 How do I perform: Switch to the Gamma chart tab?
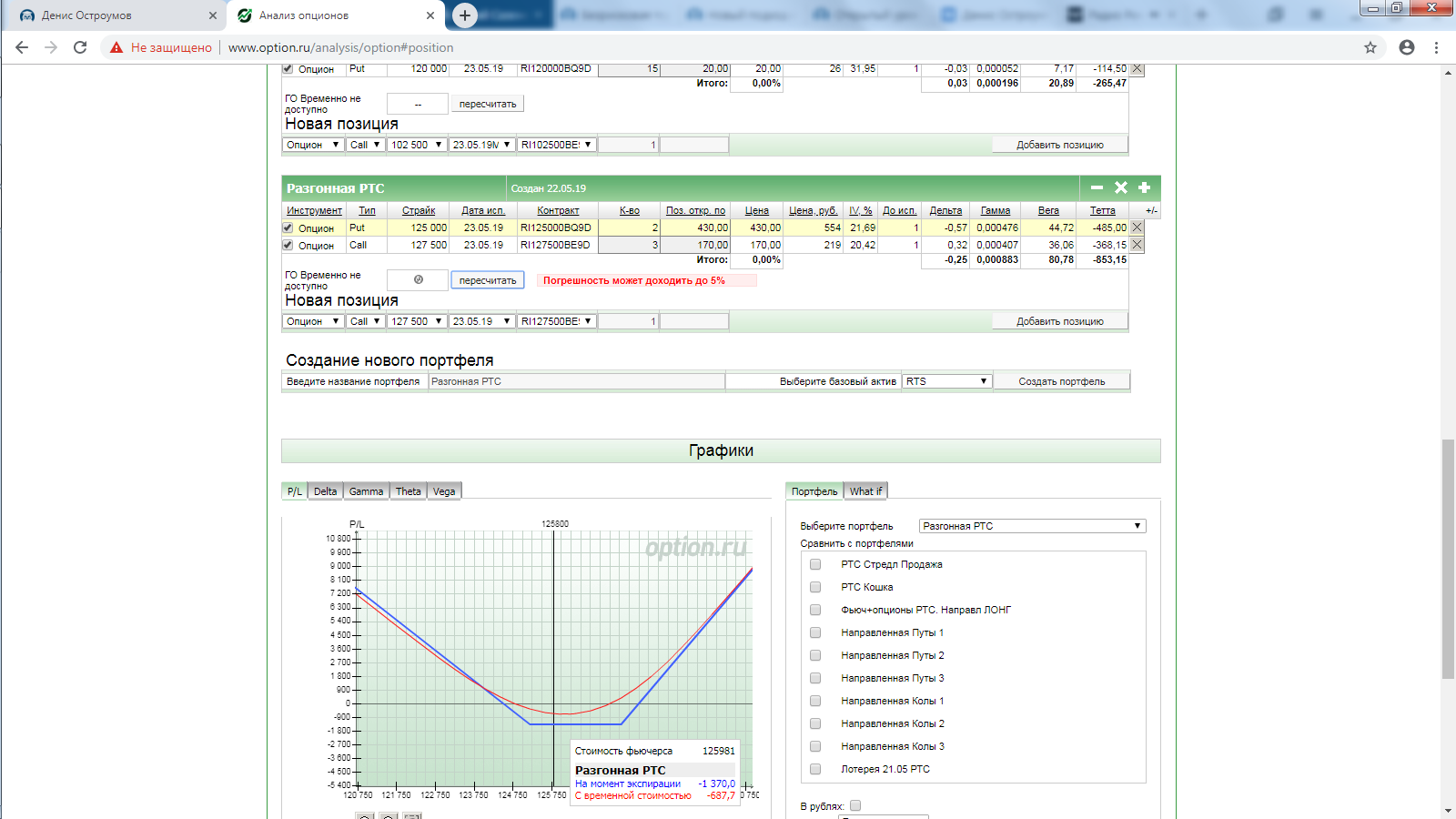tap(366, 491)
